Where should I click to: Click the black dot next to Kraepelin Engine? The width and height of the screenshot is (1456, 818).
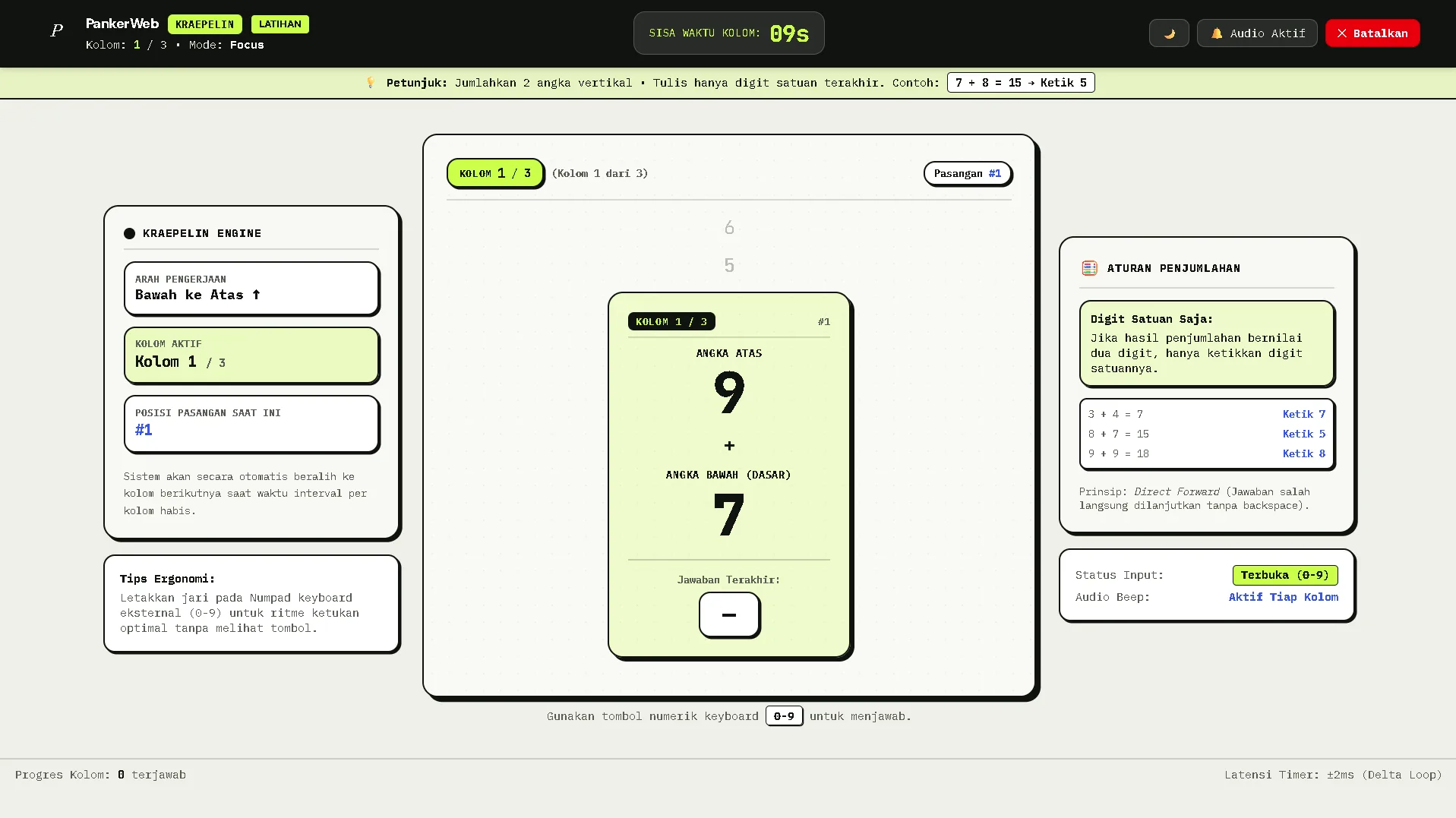coord(130,234)
